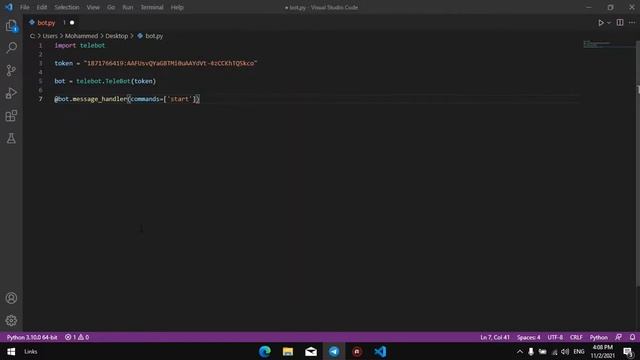
Task: Open the Source Control view
Action: click(11, 70)
